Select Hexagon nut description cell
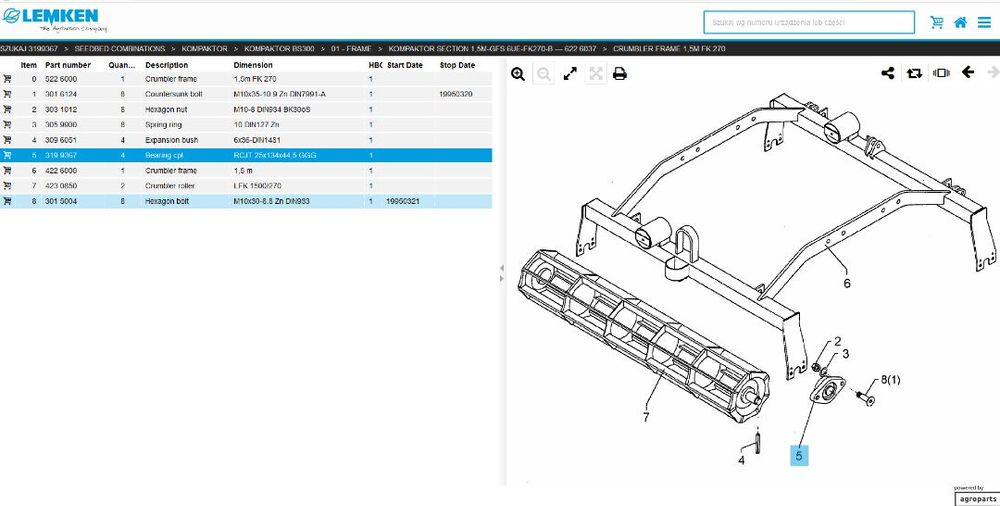Viewport: 1000px width, 506px height. tap(166, 110)
